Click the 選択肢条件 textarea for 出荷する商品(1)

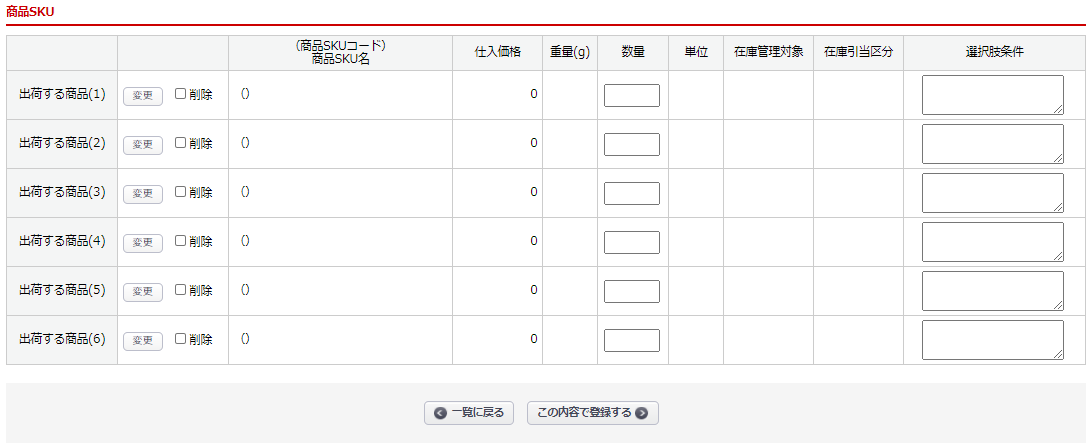pyautogui.click(x=992, y=95)
